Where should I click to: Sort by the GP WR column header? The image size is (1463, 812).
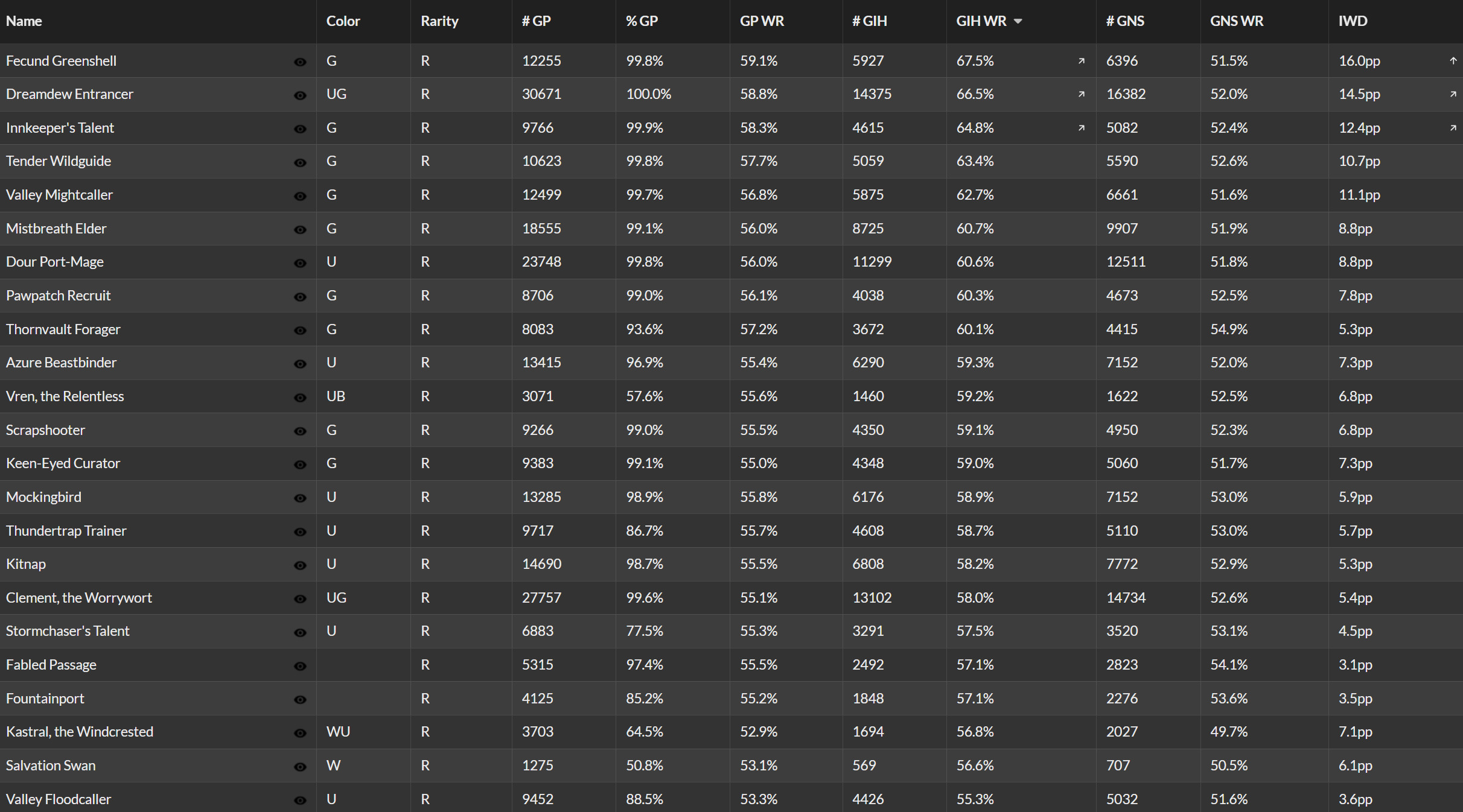(x=762, y=21)
